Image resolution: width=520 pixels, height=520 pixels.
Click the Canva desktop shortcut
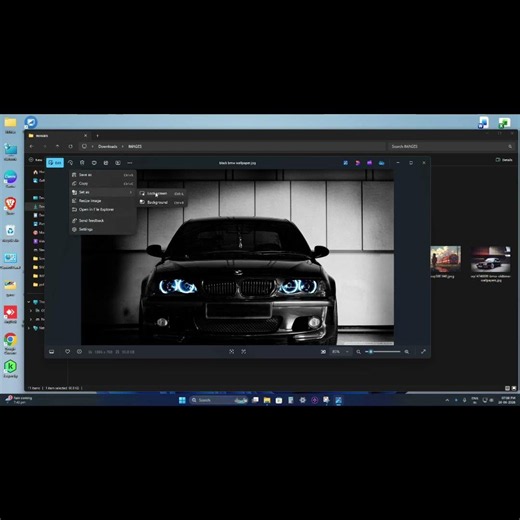(10, 179)
